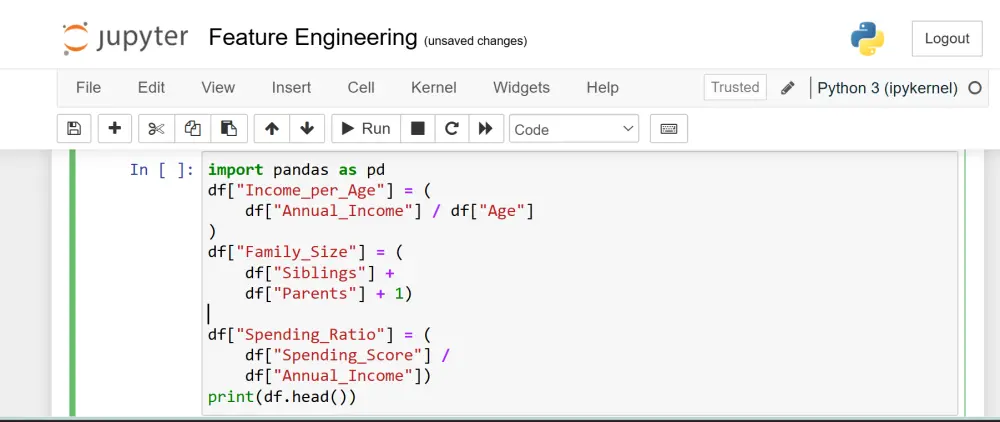
Task: Open the File menu
Action: (x=88, y=87)
